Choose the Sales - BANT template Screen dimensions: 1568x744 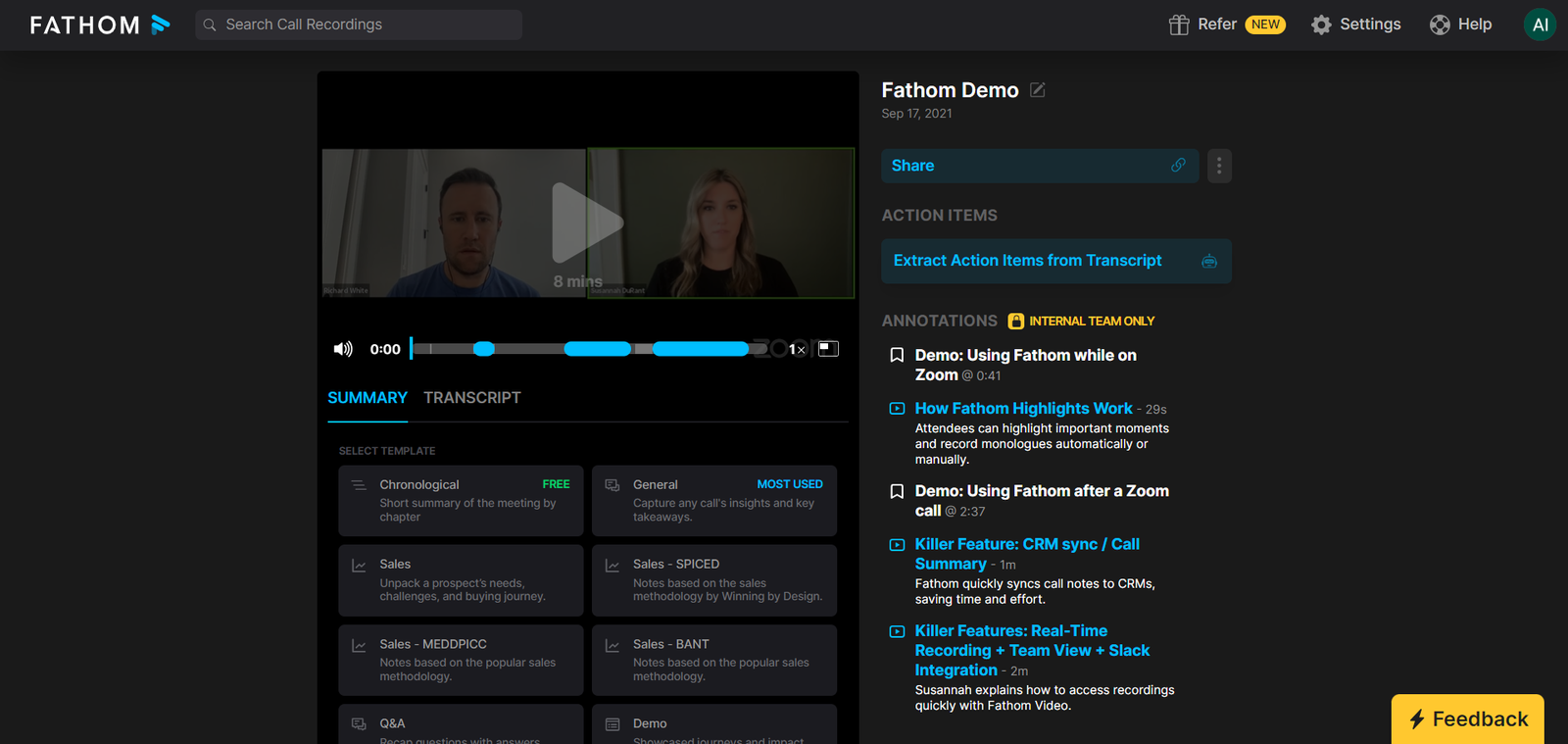coord(714,661)
